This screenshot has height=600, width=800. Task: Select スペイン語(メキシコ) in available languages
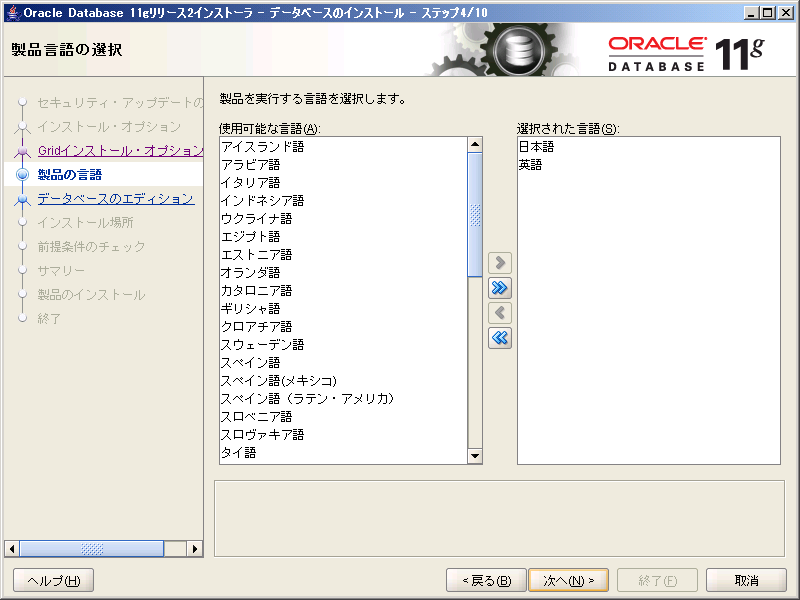(279, 381)
